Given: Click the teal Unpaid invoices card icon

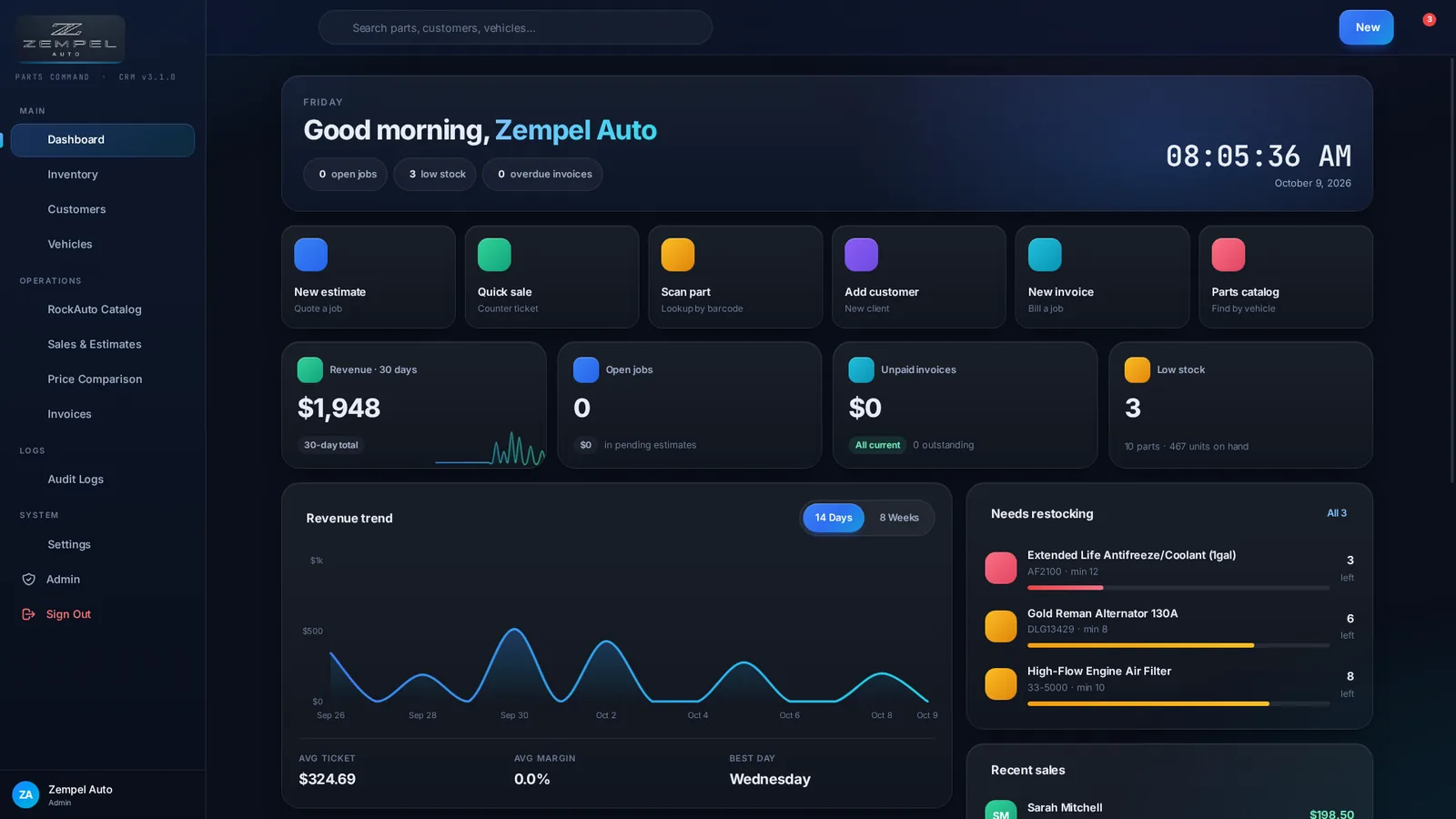Looking at the screenshot, I should [861, 369].
